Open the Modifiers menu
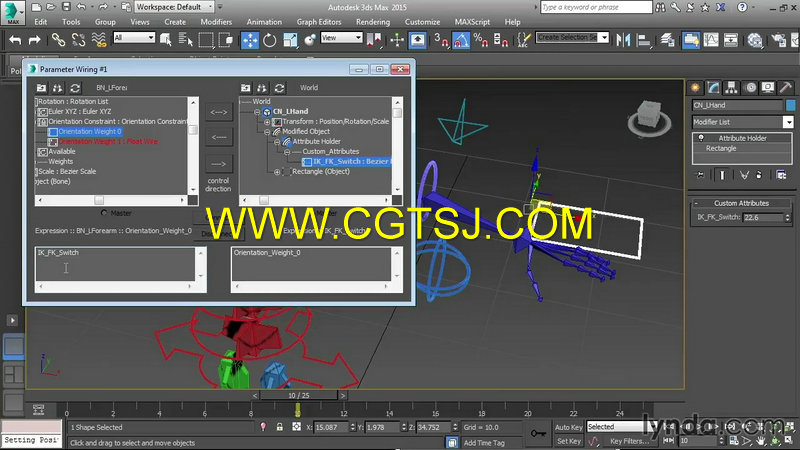This screenshot has width=800, height=450. pyautogui.click(x=216, y=22)
